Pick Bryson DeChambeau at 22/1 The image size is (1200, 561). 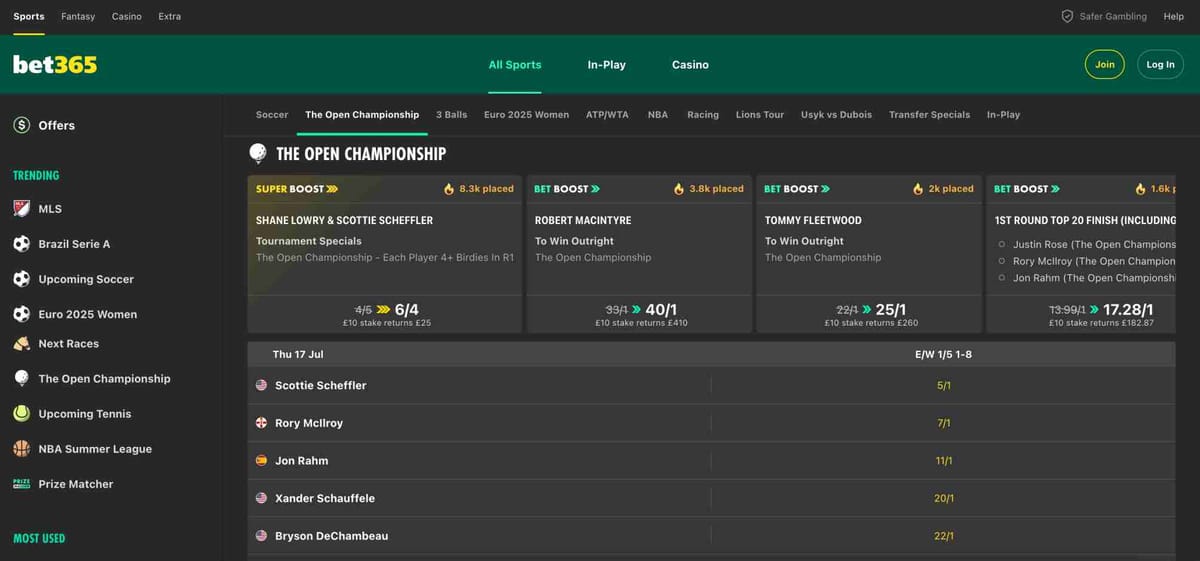coord(944,536)
